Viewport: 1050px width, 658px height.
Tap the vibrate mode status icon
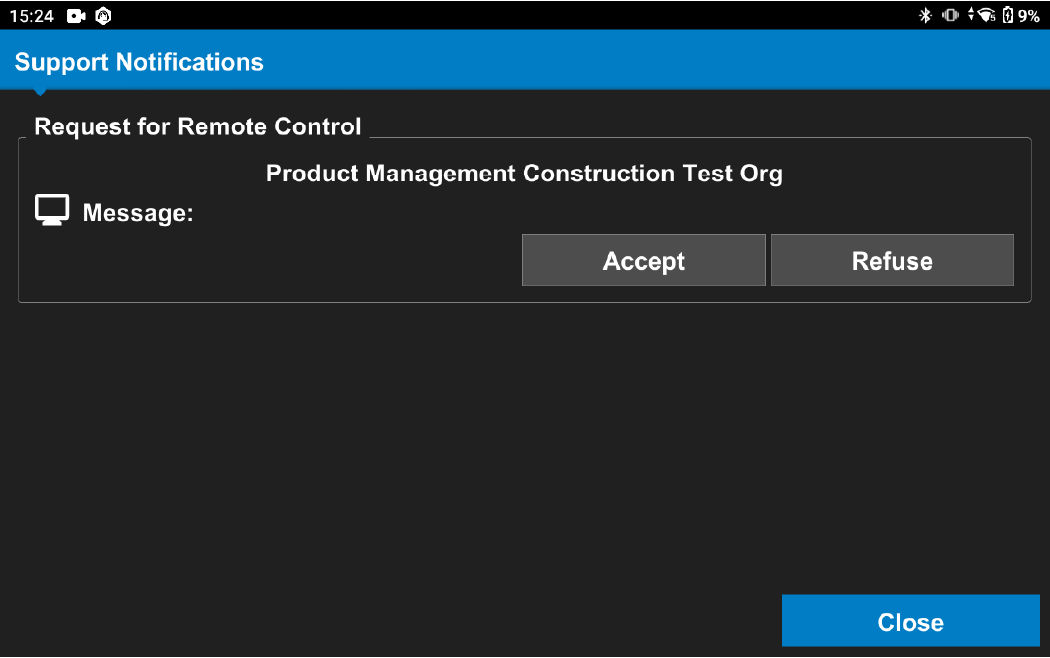[x=949, y=15]
